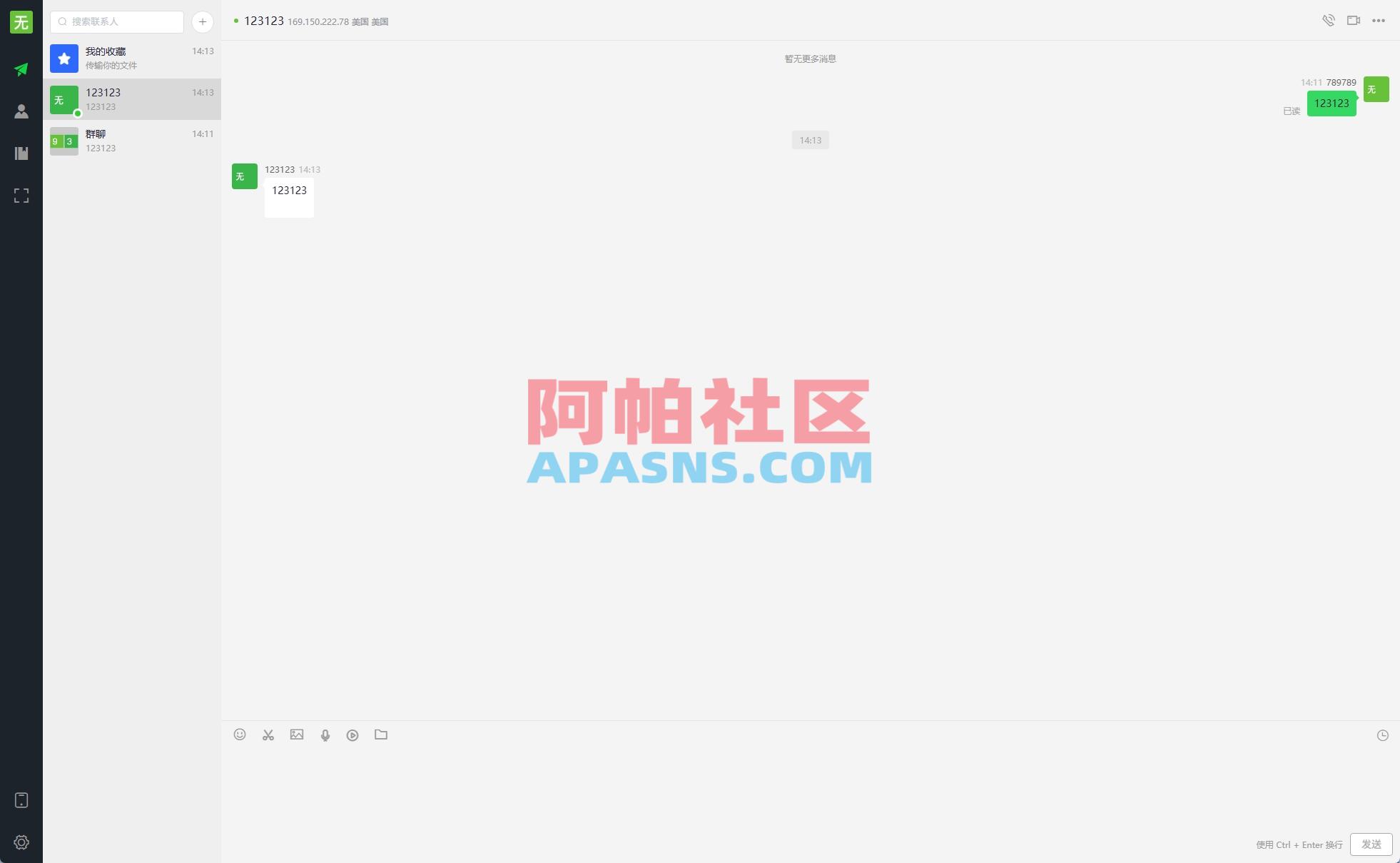Start a voice call

pyautogui.click(x=1328, y=21)
